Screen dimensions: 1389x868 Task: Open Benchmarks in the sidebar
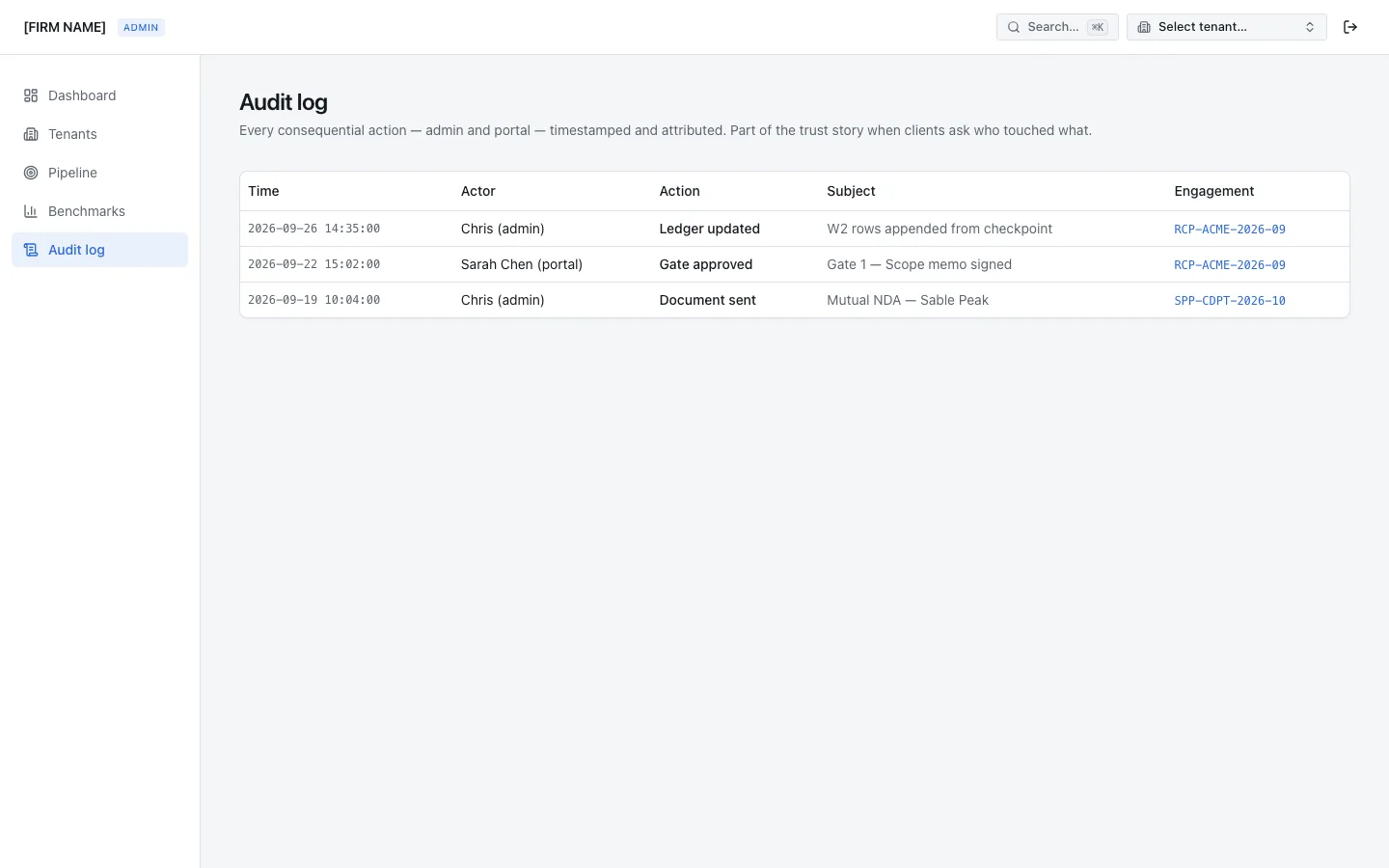point(99,211)
